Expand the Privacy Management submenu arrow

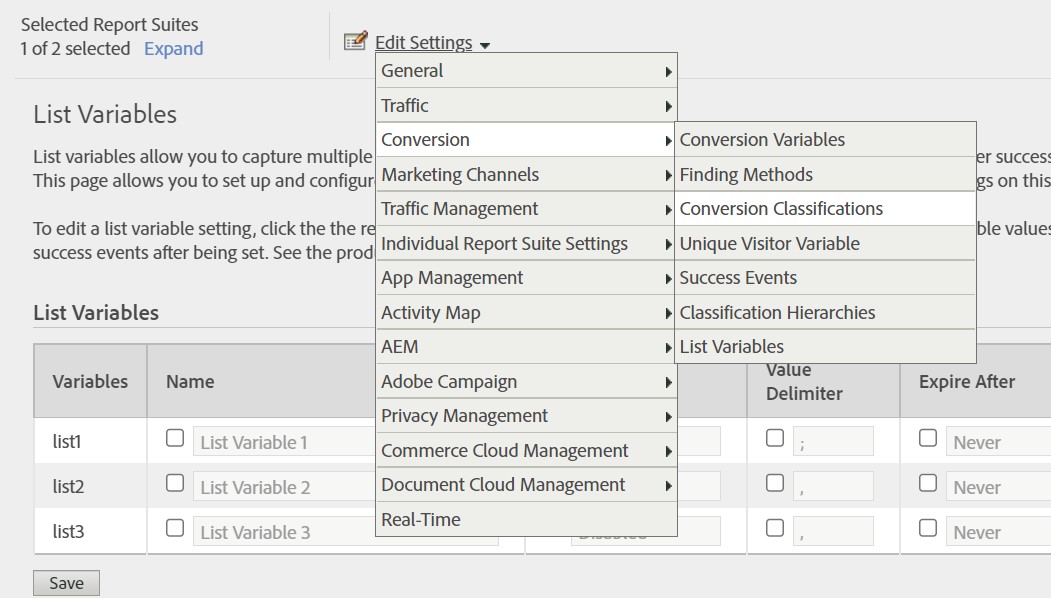pyautogui.click(x=668, y=417)
